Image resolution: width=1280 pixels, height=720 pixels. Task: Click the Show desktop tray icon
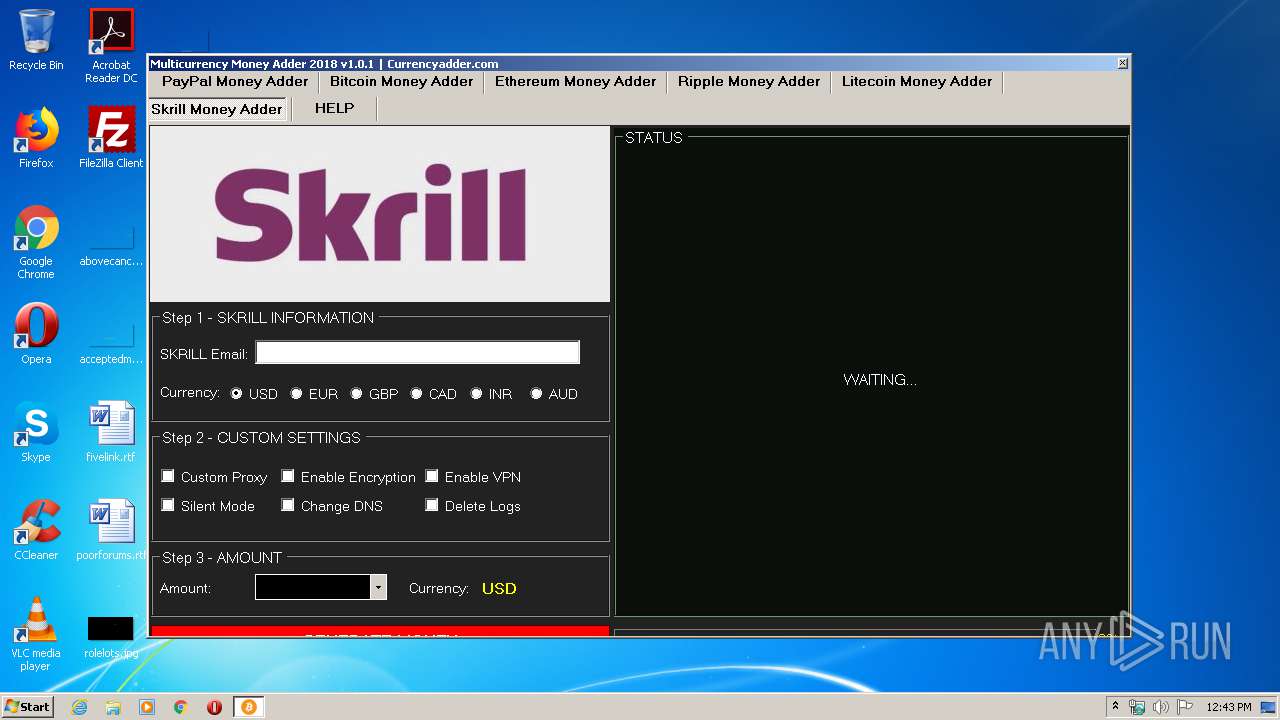tap(1268, 707)
